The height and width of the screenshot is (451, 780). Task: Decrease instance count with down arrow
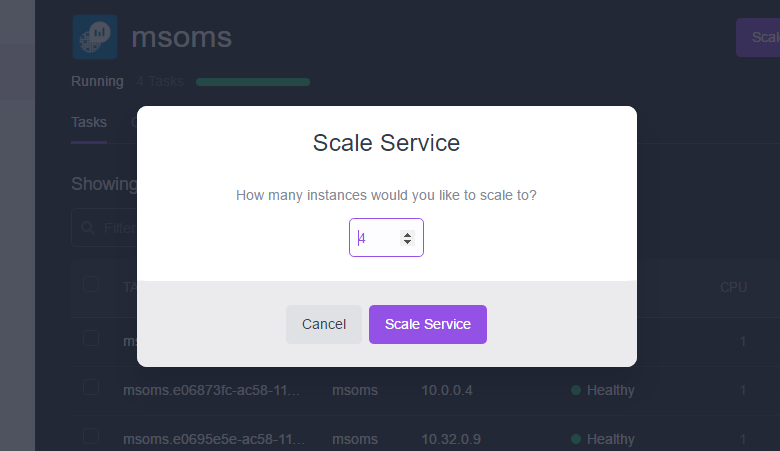point(407,242)
